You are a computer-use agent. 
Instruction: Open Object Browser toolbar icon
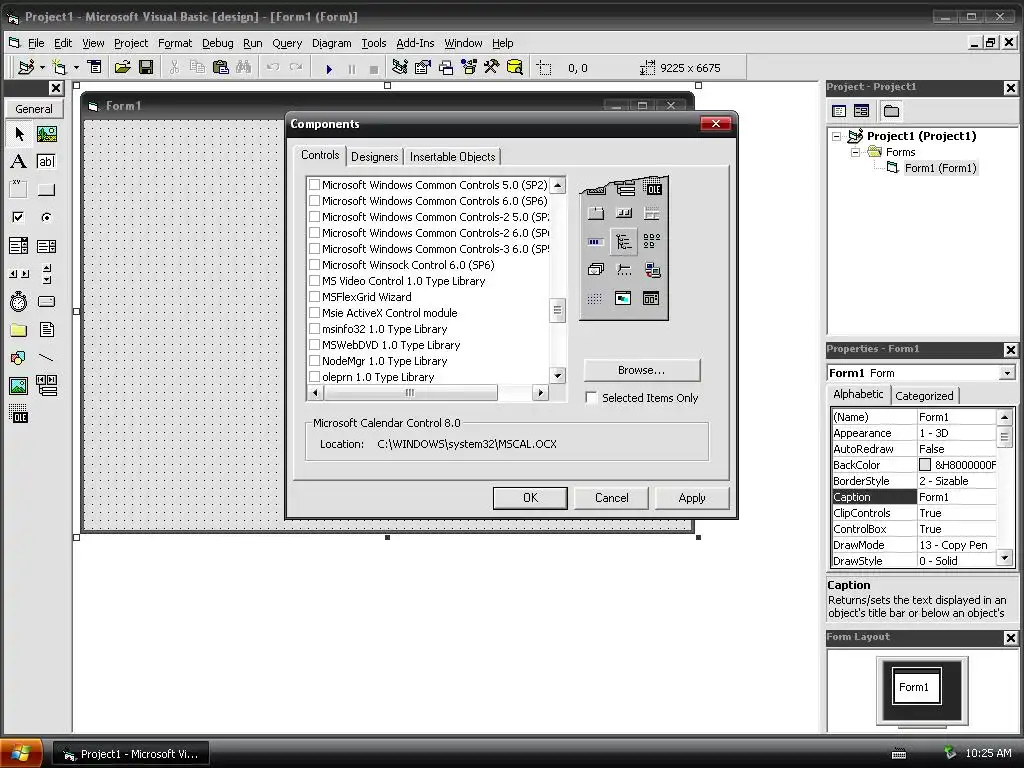469,67
